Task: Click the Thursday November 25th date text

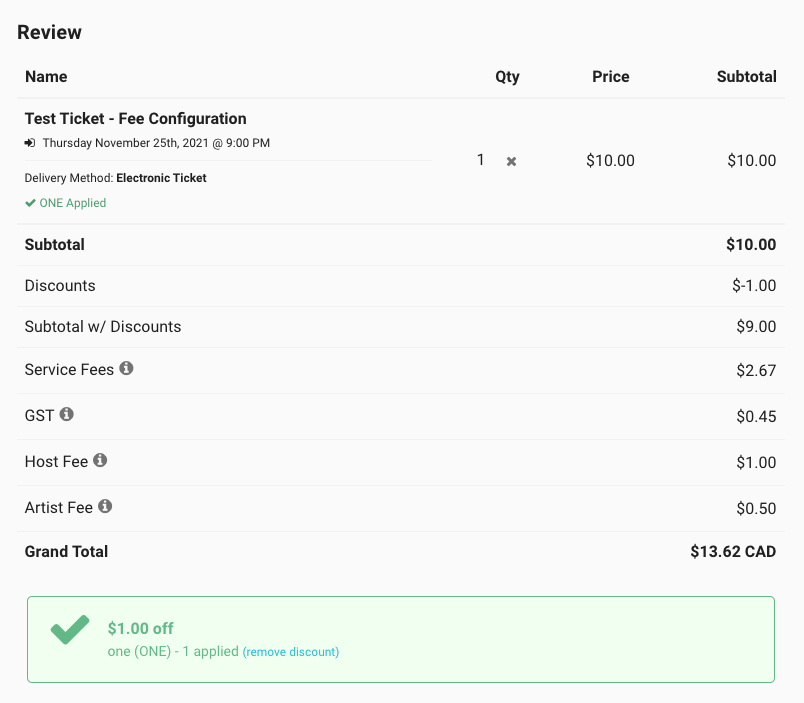Action: coord(156,143)
